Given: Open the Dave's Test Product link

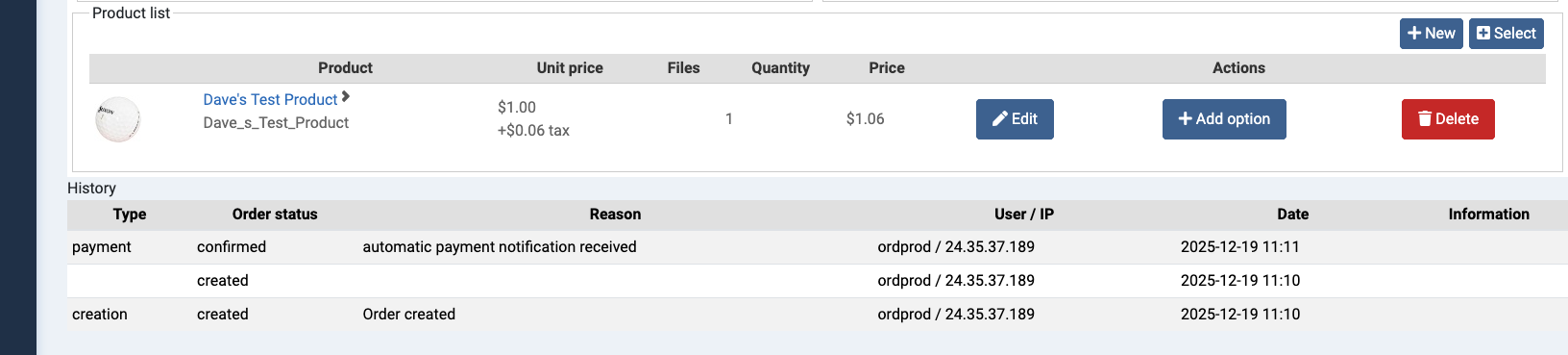Looking at the screenshot, I should point(270,99).
